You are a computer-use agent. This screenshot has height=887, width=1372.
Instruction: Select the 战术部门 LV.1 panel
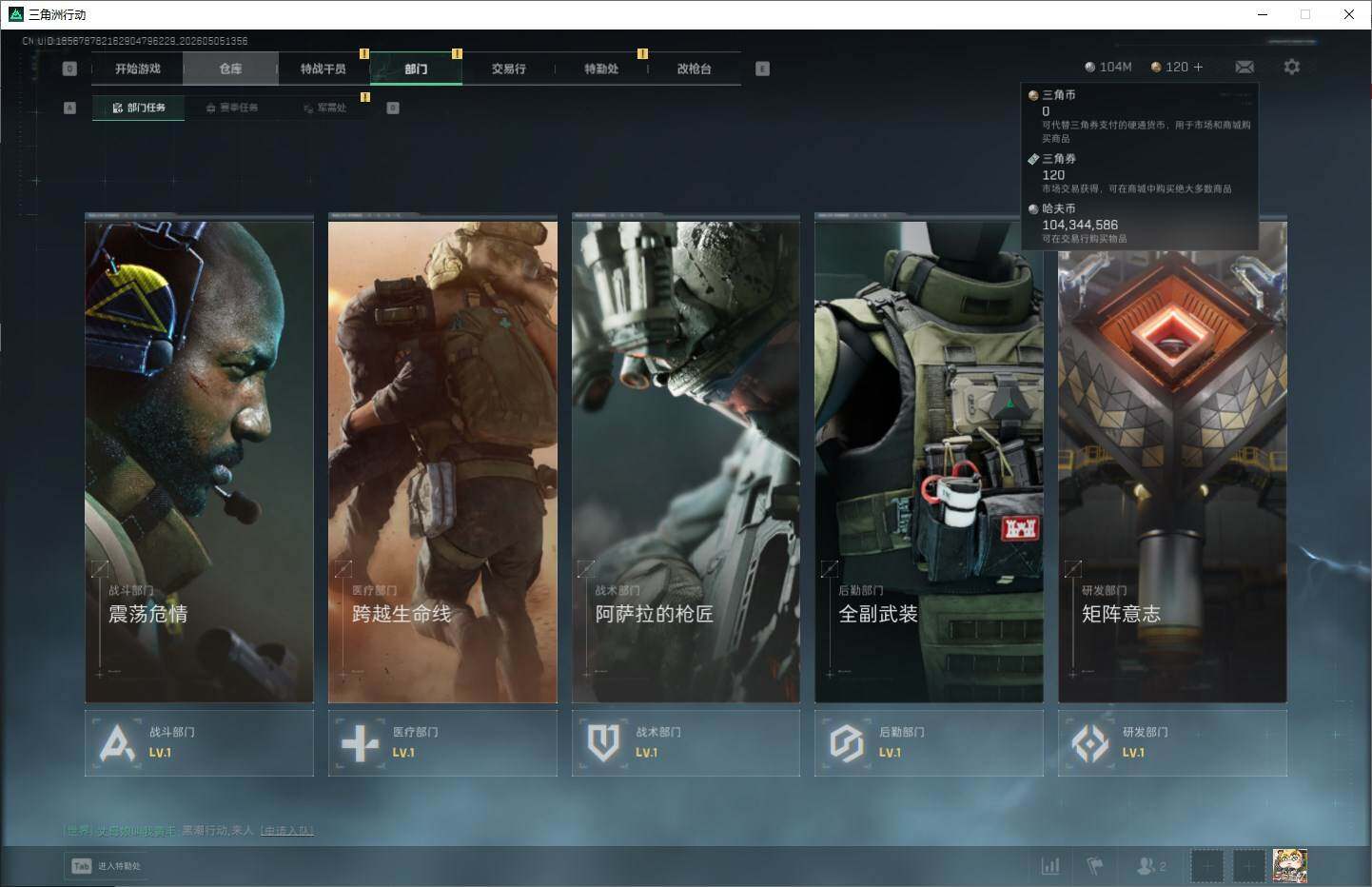686,742
